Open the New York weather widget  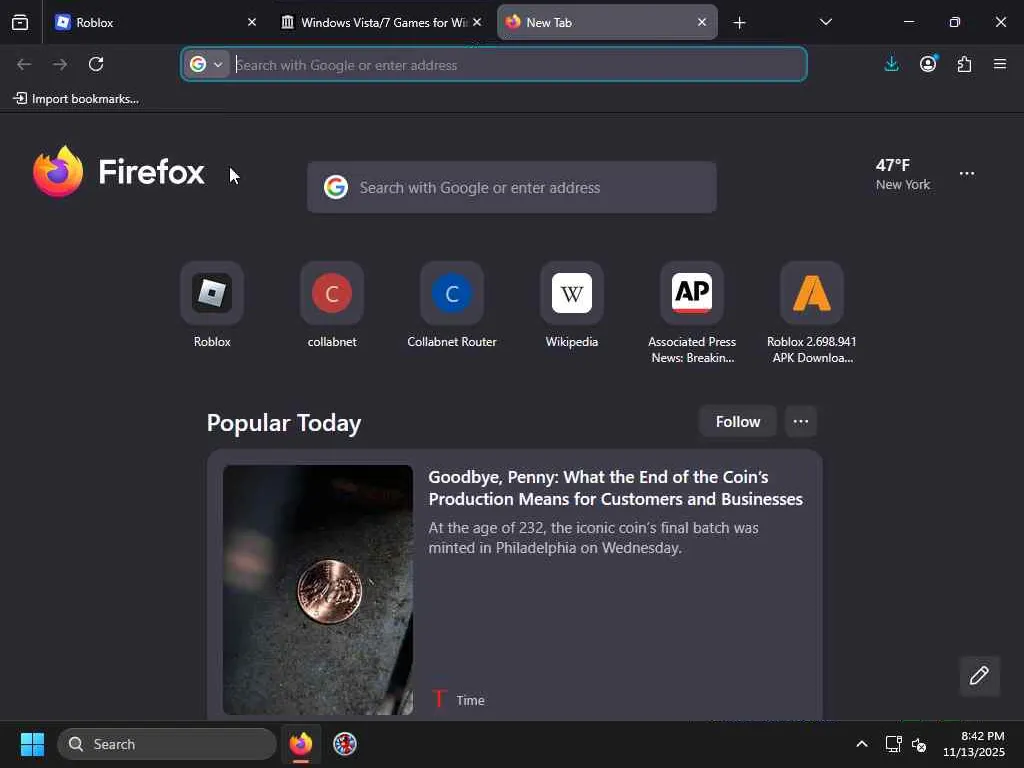click(903, 174)
